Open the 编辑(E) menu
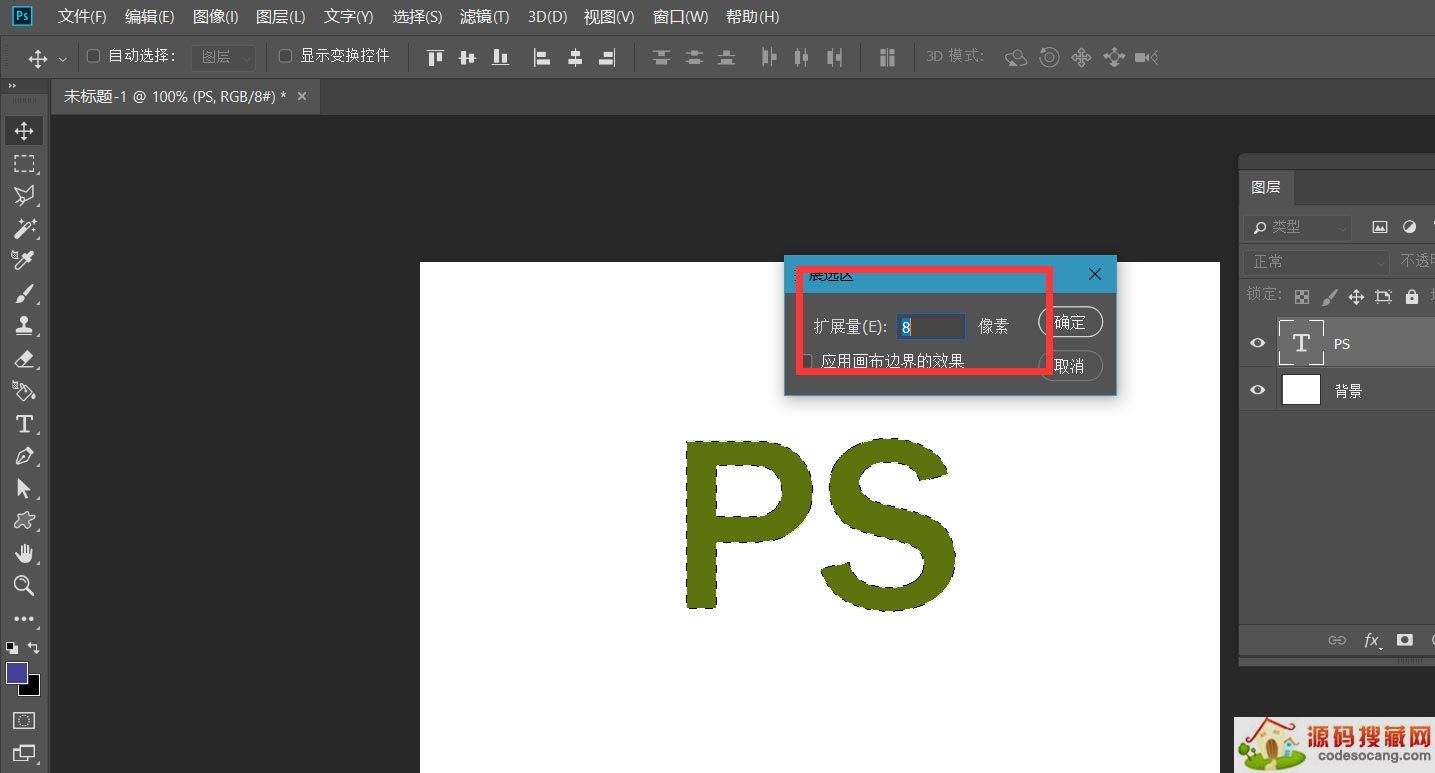Image resolution: width=1435 pixels, height=773 pixels. point(149,17)
